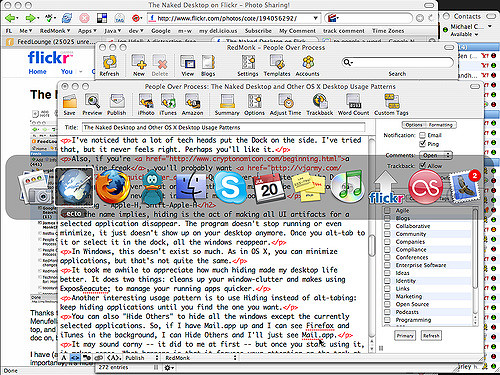Image resolution: width=500 pixels, height=375 pixels.
Task: Toggle the Ping notification checkbox
Action: coord(423,144)
